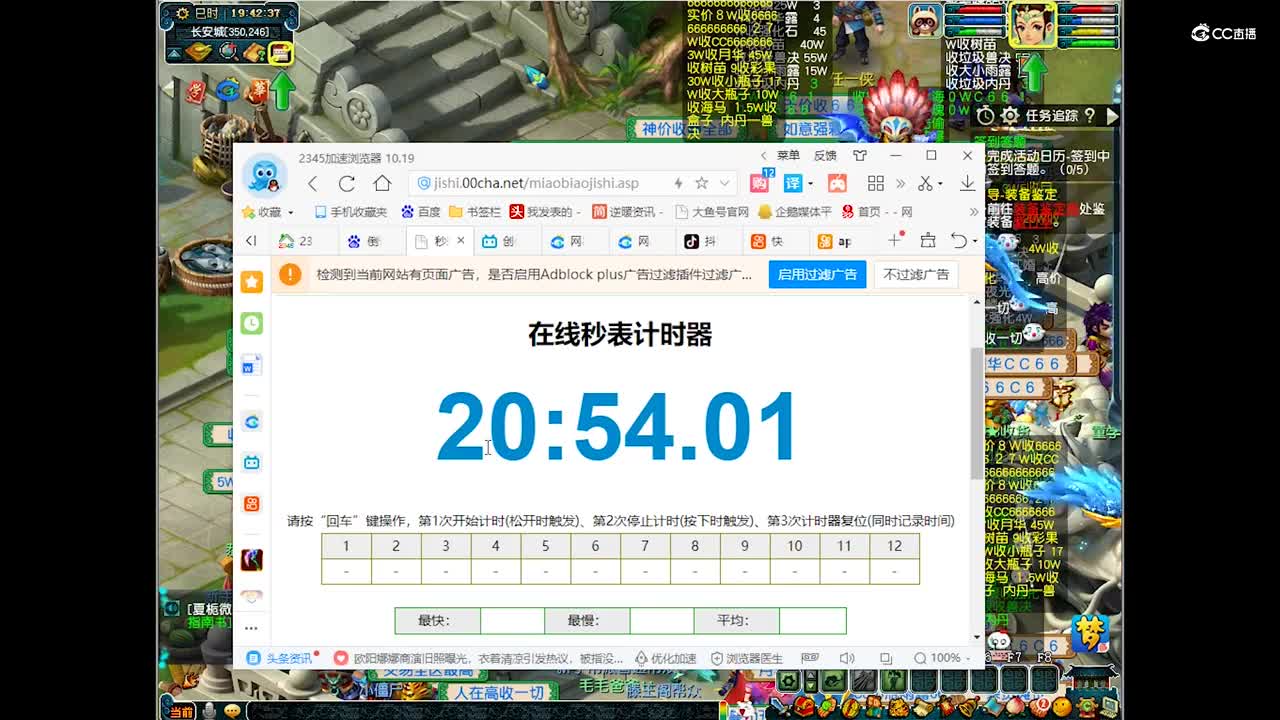1280x720 pixels.
Task: Open the 菜单 menu in title bar
Action: point(788,156)
